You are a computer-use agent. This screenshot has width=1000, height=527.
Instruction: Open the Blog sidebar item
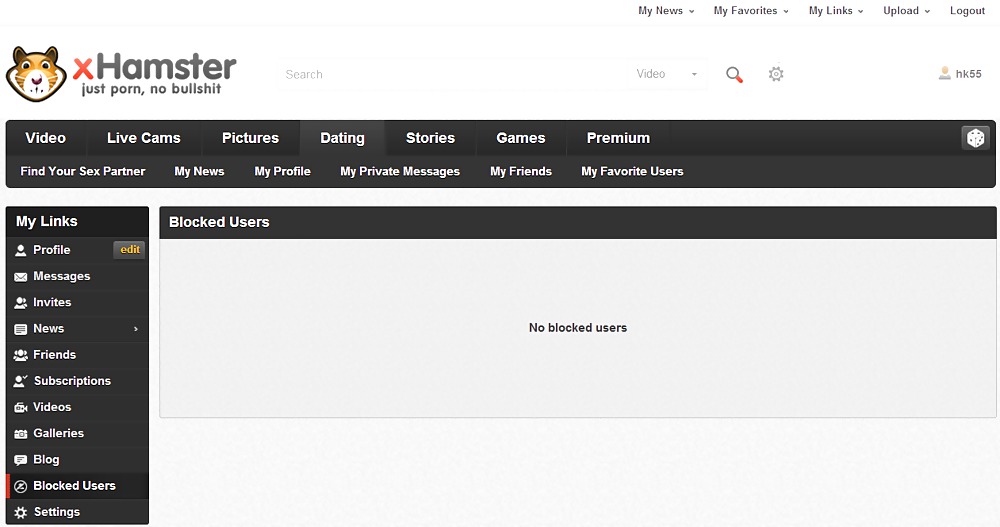[46, 460]
